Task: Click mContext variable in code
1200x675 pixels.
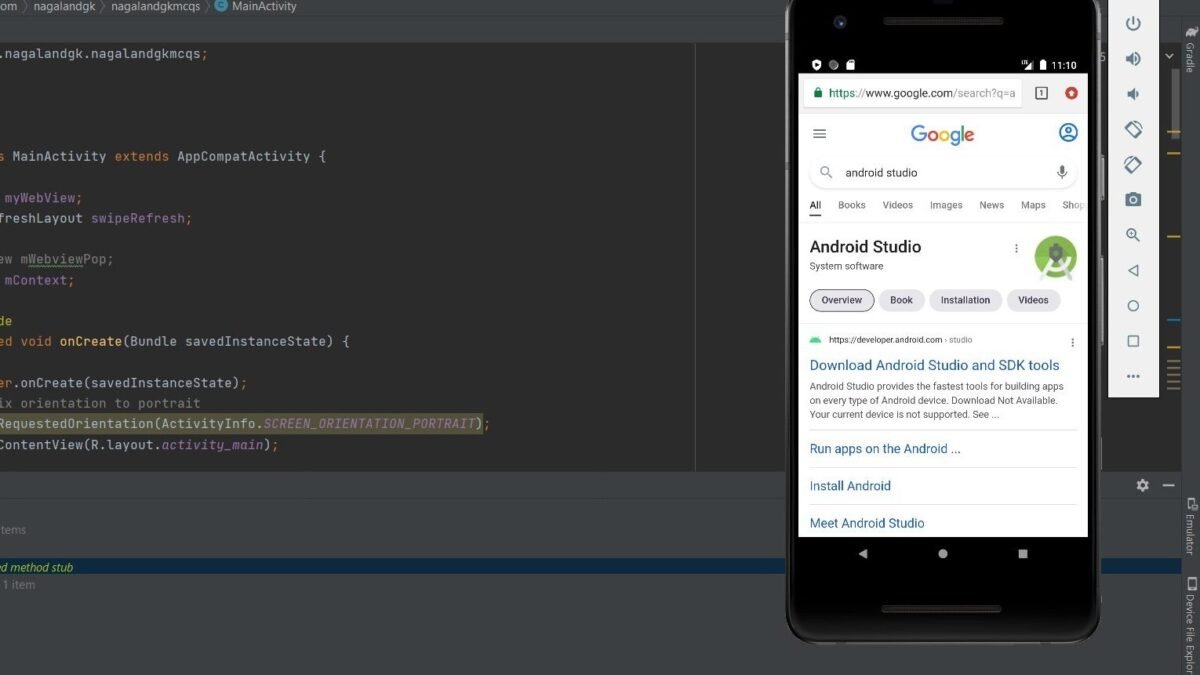Action: [x=38, y=280]
